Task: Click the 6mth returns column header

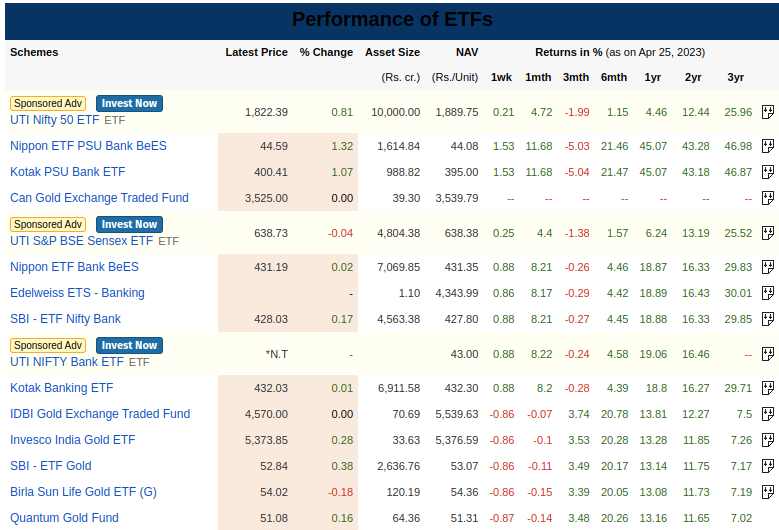Action: (614, 77)
